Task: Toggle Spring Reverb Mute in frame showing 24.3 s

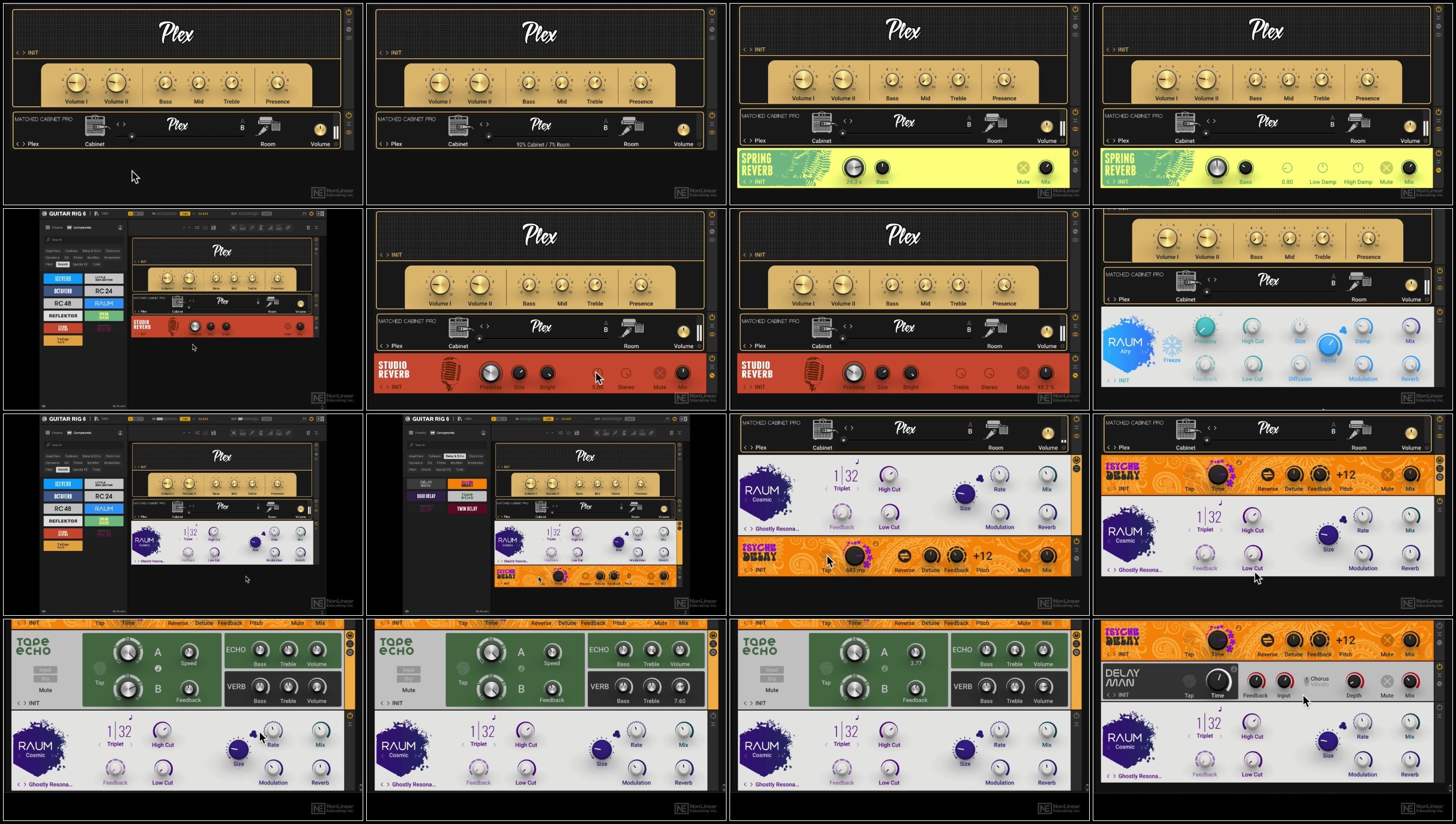Action: coord(1023,167)
